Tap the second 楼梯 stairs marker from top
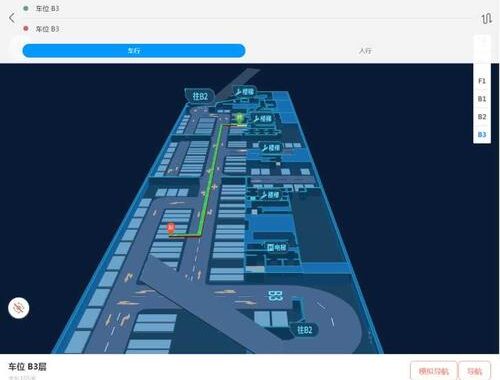This screenshot has height=380, width=500. [262, 119]
